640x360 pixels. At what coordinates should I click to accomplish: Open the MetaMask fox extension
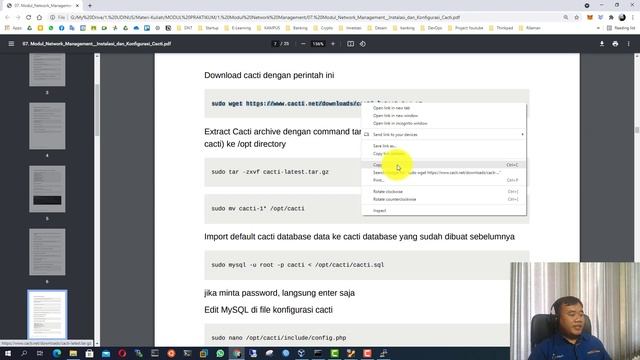click(589, 18)
